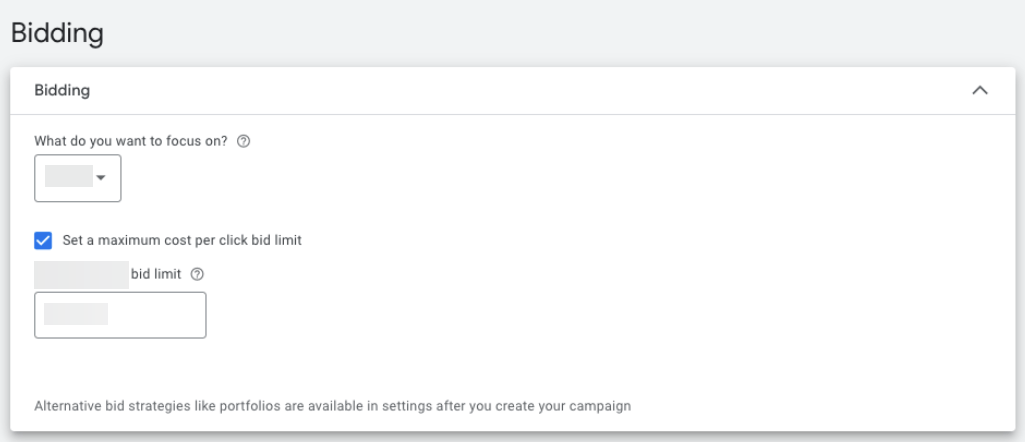Click help icon next to bid limit
Screen dimensions: 1026x446
tap(195, 273)
